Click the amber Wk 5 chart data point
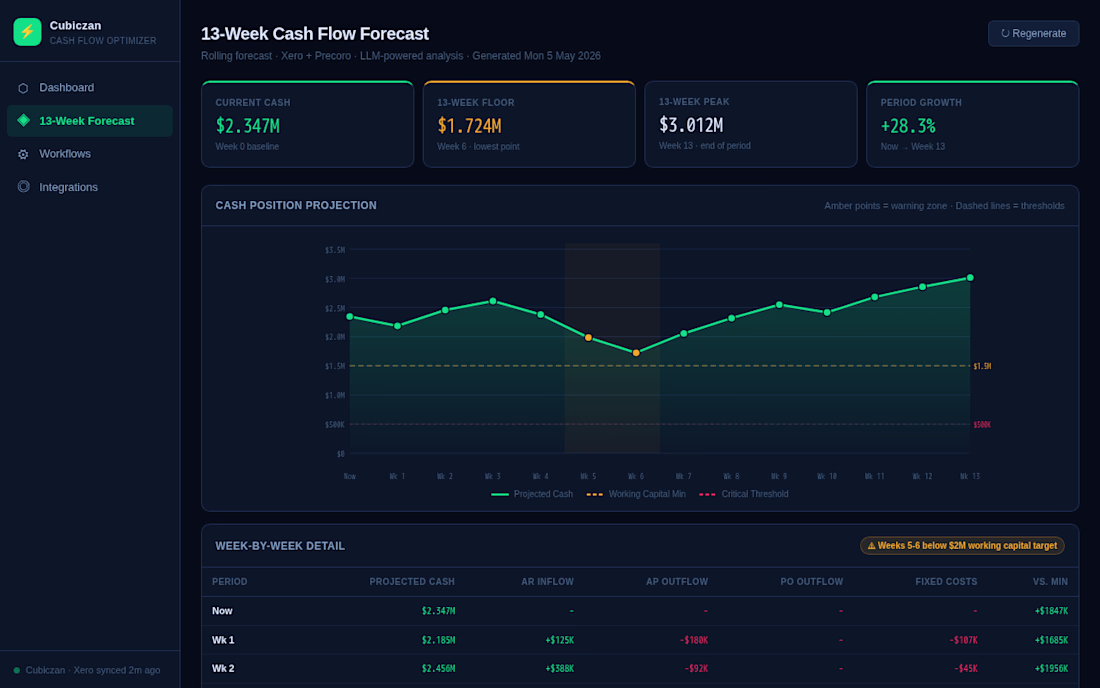 click(589, 338)
